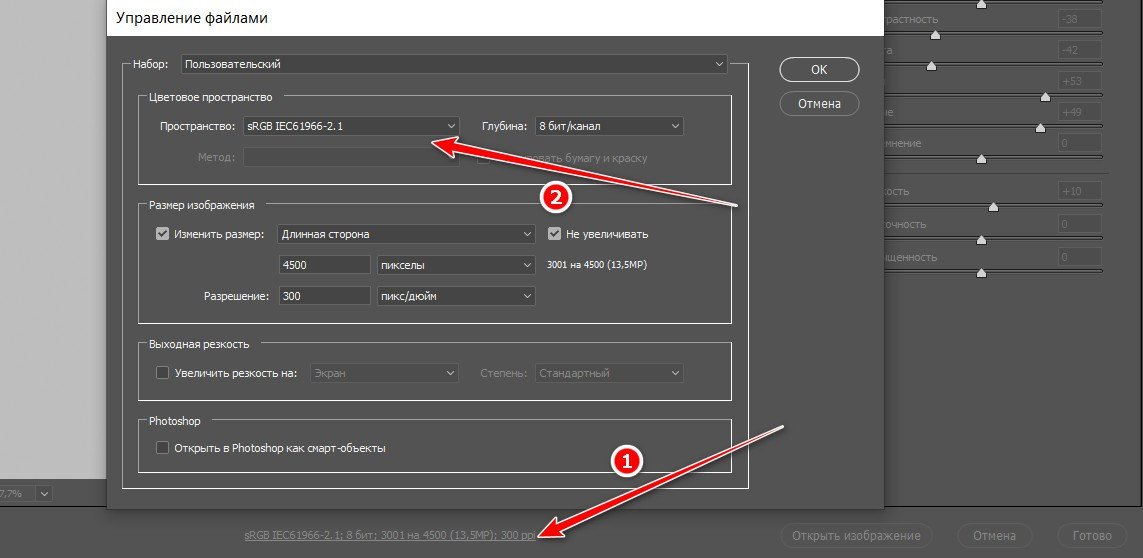Open the пикс/дюйм resolution units dropdown
This screenshot has height=558, width=1143.
(x=456, y=296)
